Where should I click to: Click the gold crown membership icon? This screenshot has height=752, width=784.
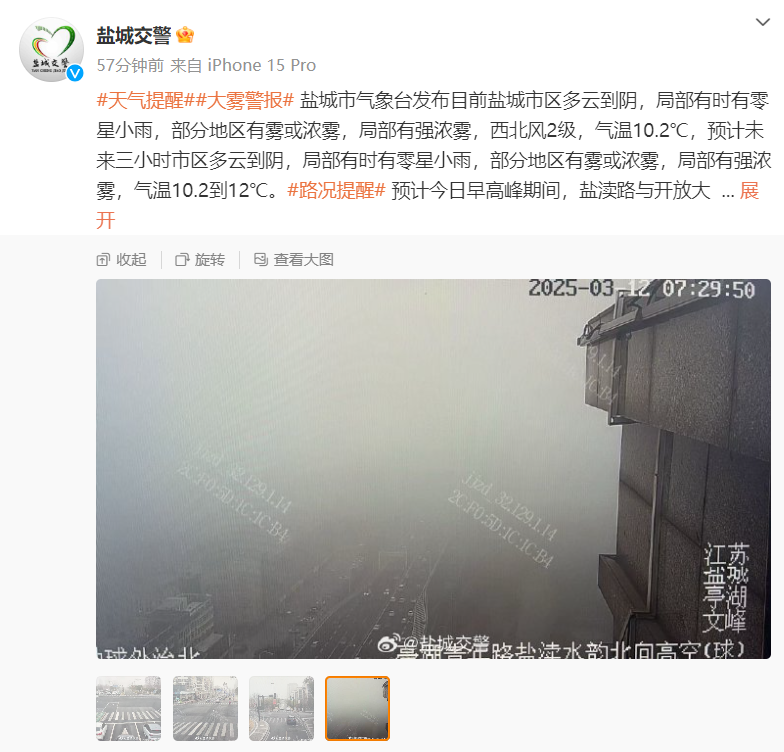click(185, 35)
